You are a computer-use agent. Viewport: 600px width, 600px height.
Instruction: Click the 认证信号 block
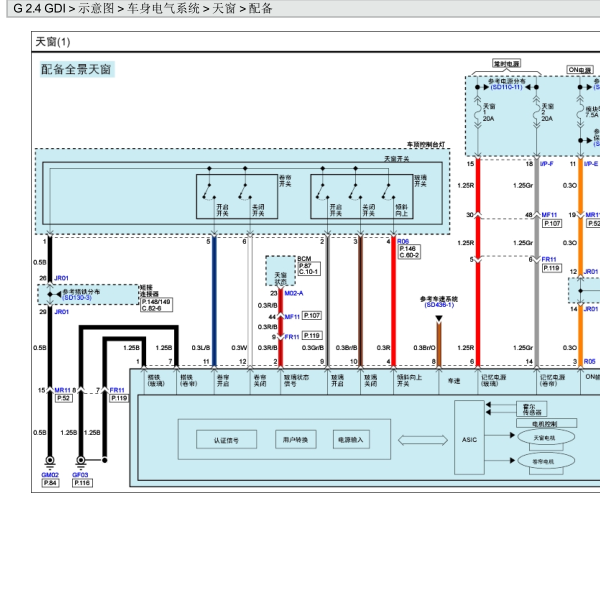pos(227,439)
